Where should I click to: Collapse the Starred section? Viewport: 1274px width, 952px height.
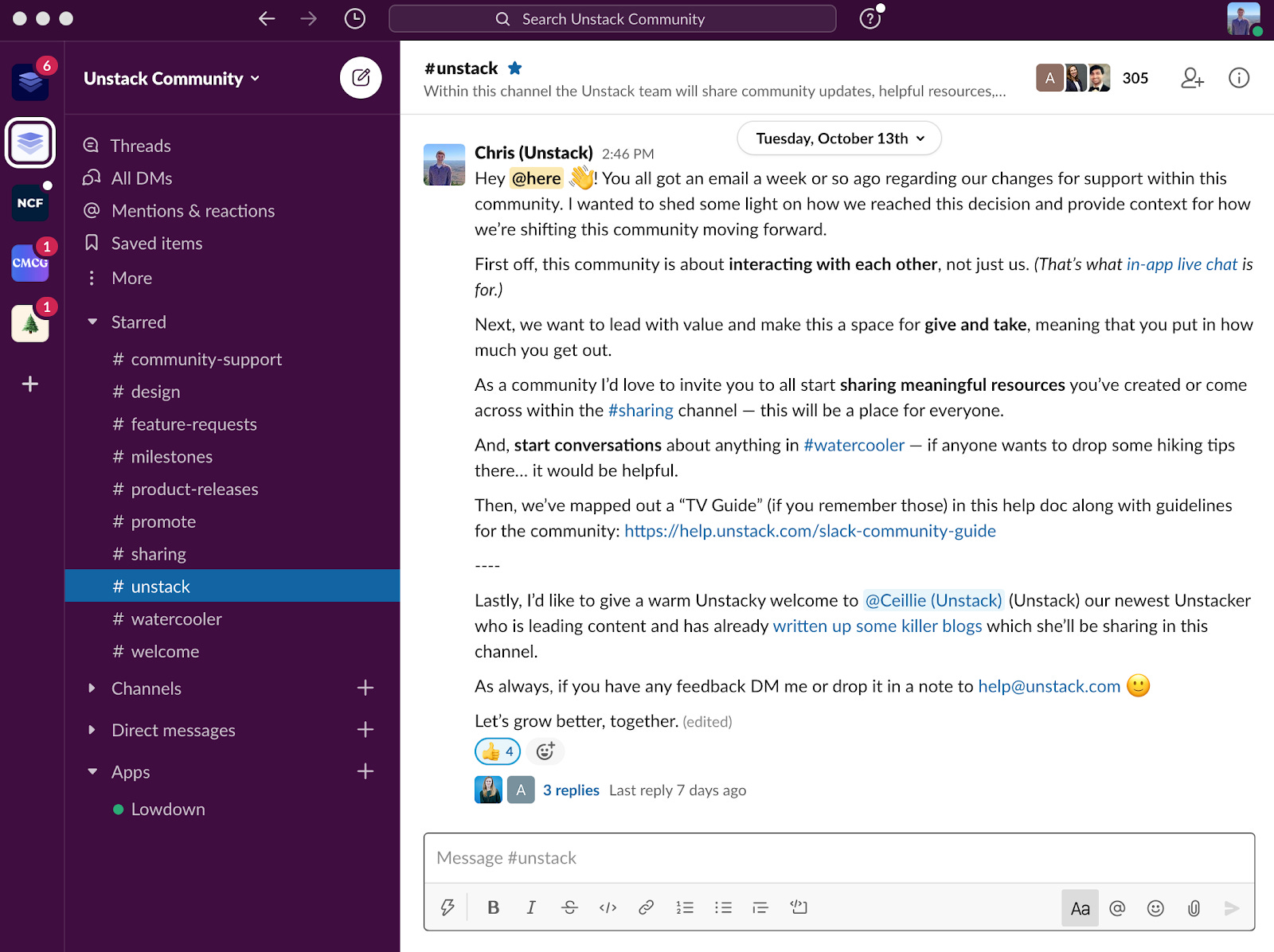92,322
